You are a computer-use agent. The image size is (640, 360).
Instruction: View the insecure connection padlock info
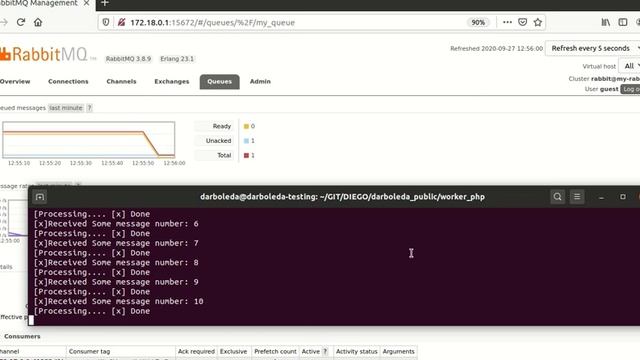(x=121, y=22)
